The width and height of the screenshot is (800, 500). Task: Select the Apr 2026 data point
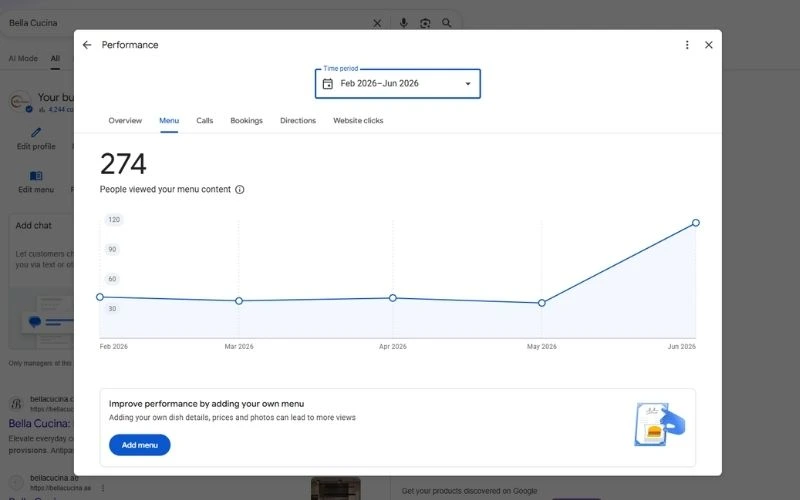(x=393, y=298)
